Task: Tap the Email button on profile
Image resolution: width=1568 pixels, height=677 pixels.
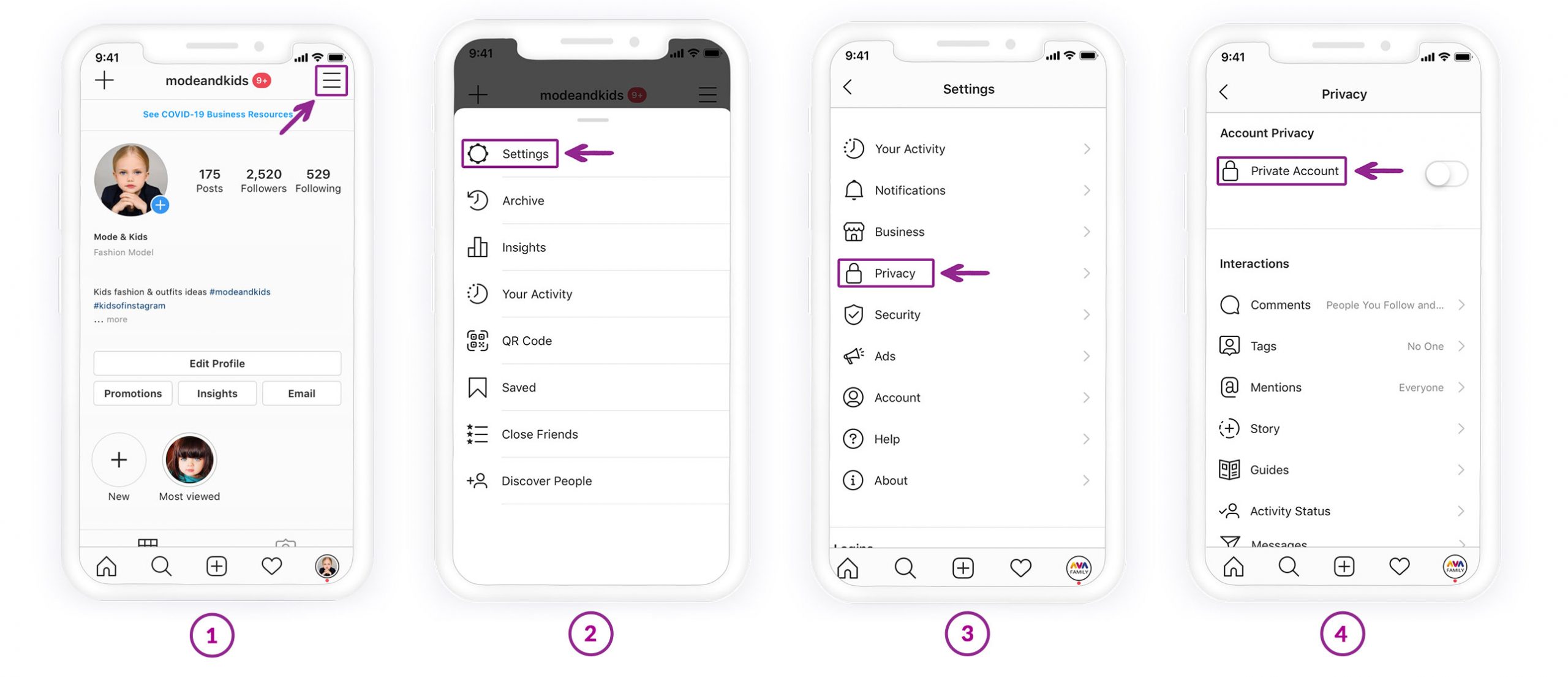Action: click(301, 393)
